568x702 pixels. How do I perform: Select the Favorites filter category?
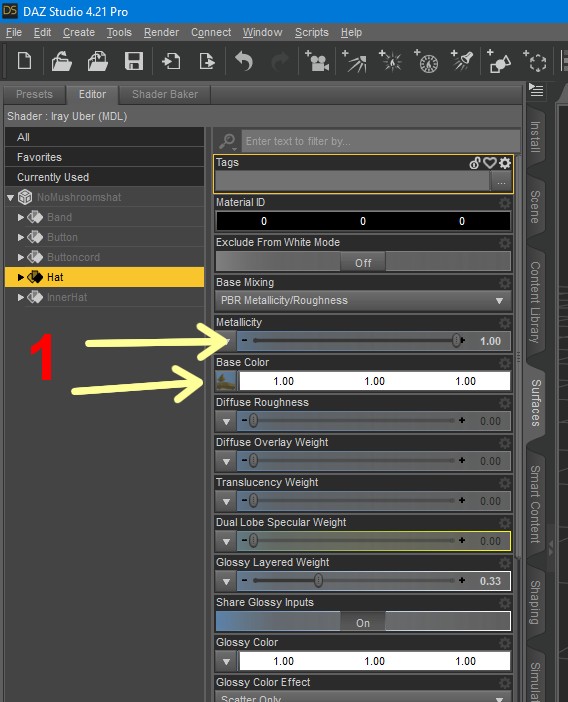pos(104,157)
